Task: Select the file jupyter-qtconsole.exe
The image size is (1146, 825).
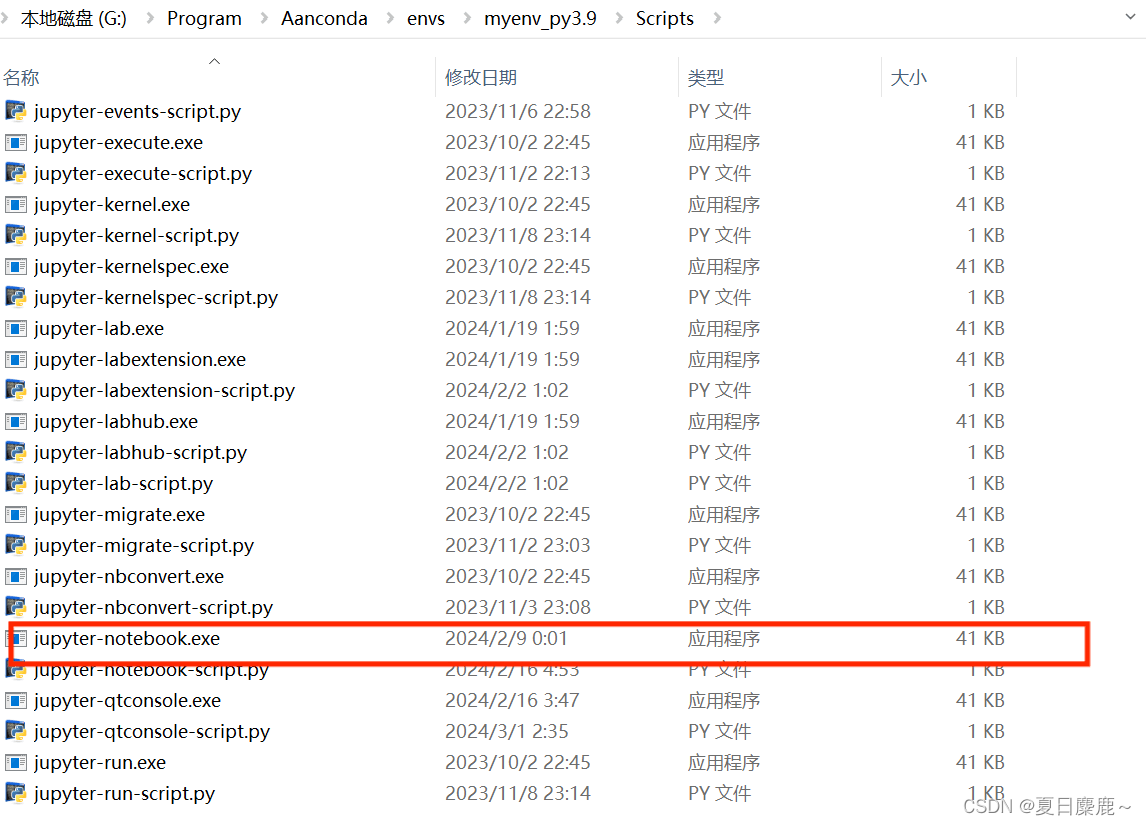Action: point(128,700)
